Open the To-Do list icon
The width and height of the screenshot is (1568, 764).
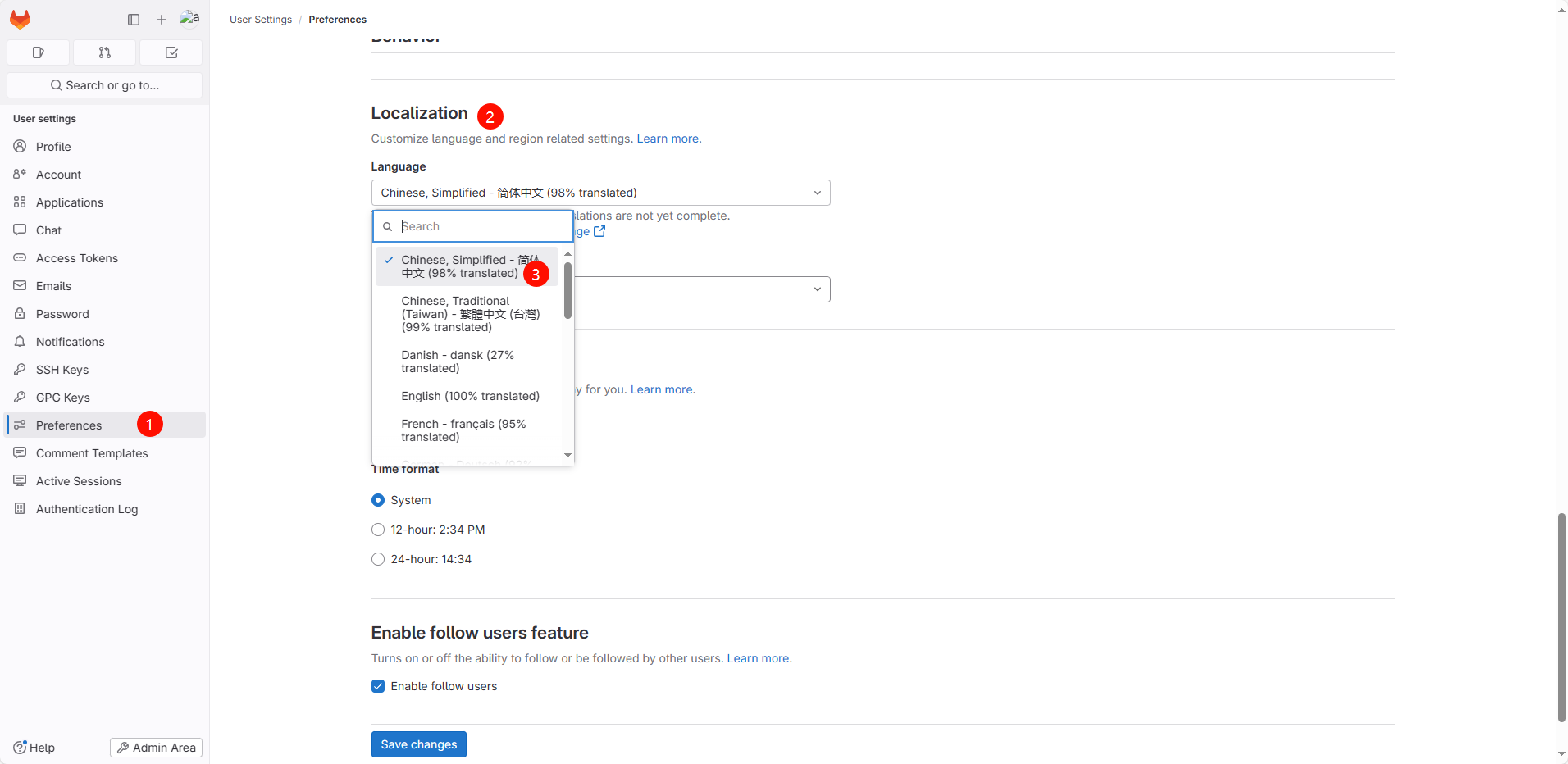[x=171, y=52]
